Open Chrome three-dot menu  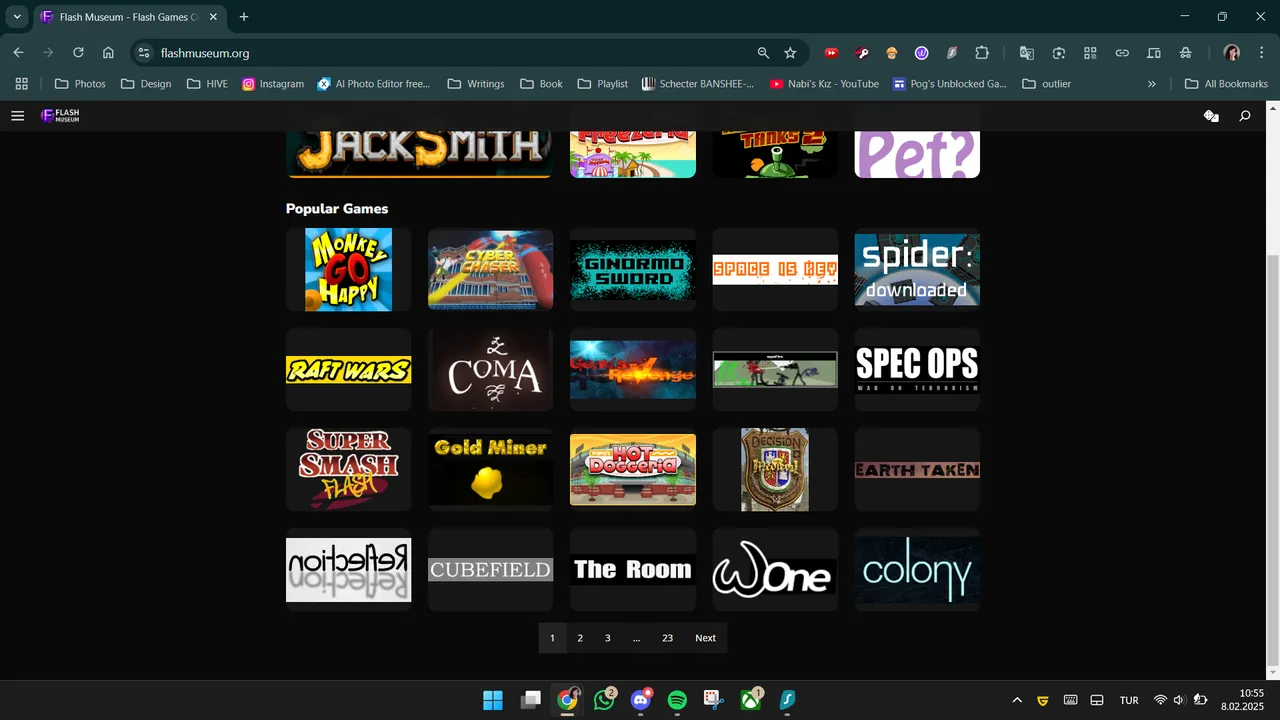[x=1260, y=53]
